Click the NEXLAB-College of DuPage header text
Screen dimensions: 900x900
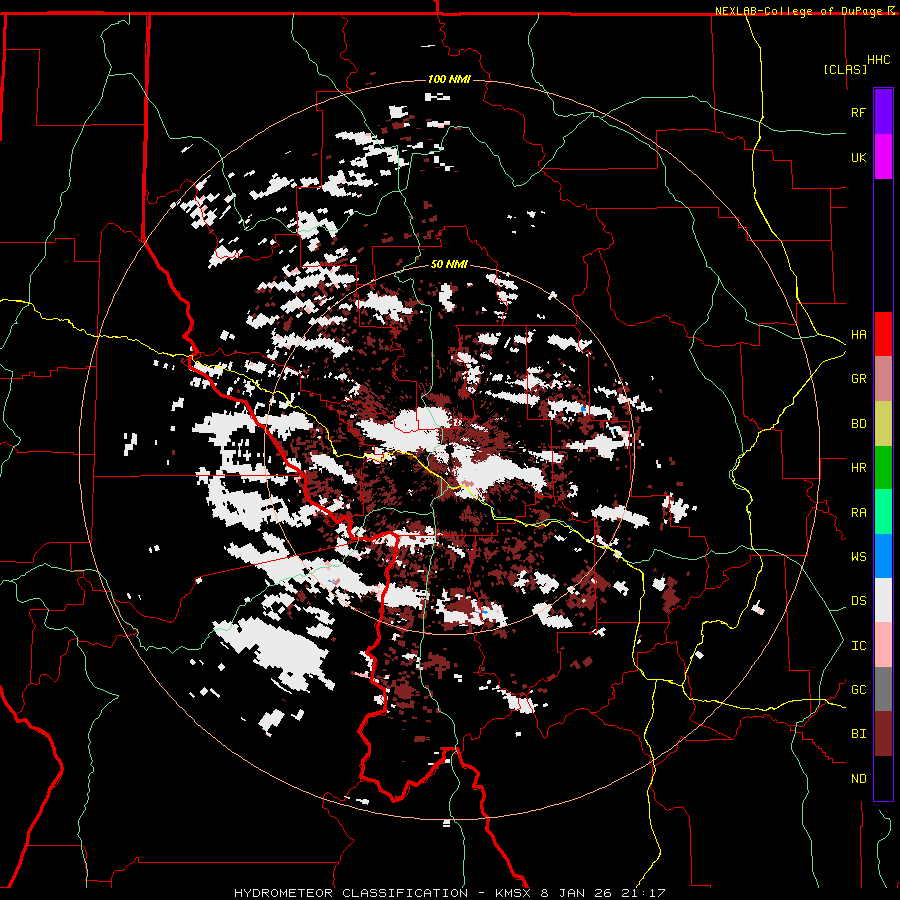click(x=800, y=11)
